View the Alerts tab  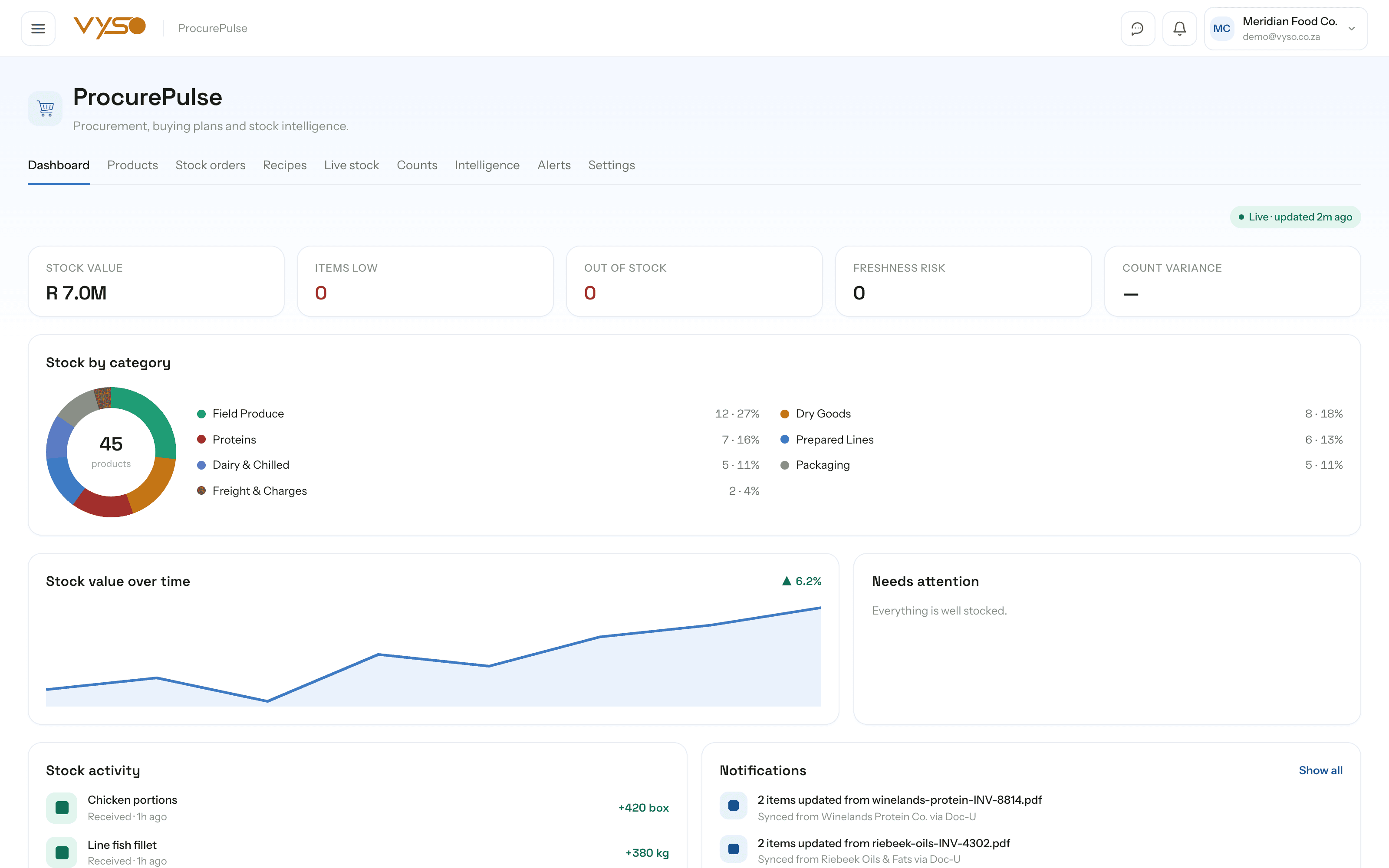554,165
